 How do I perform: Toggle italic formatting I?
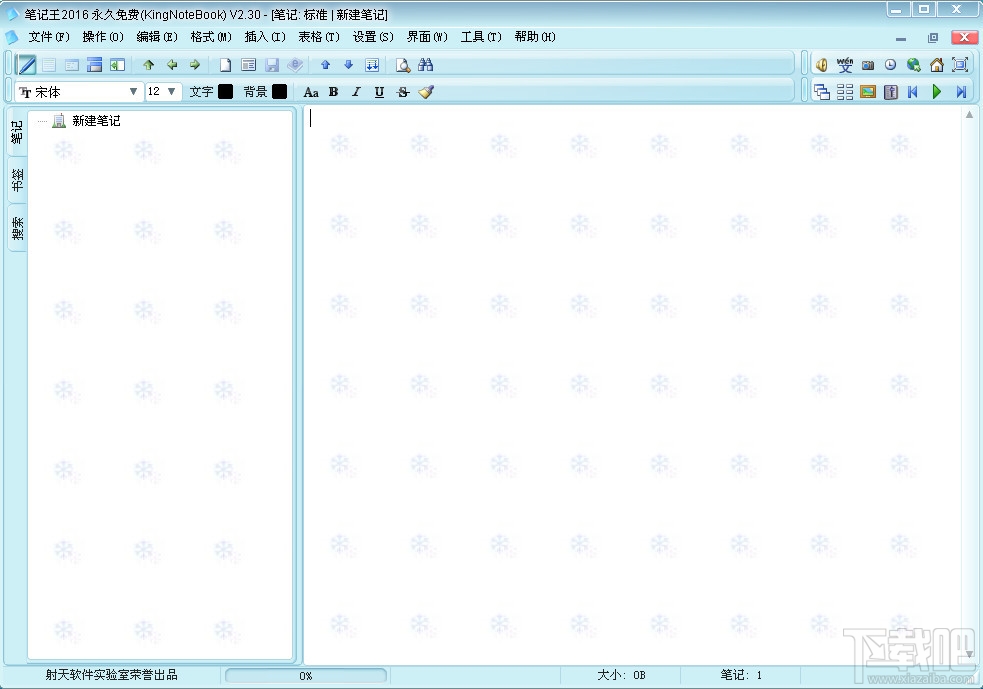(356, 92)
